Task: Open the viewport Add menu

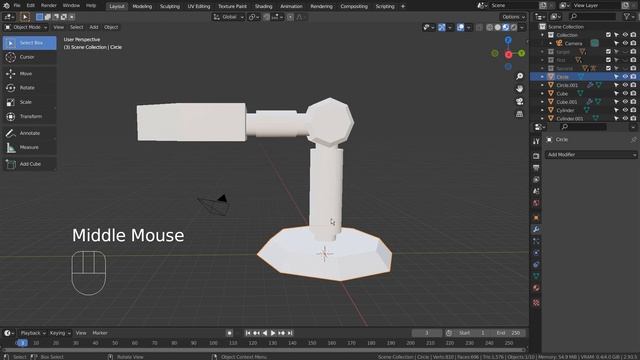Action: pos(94,27)
